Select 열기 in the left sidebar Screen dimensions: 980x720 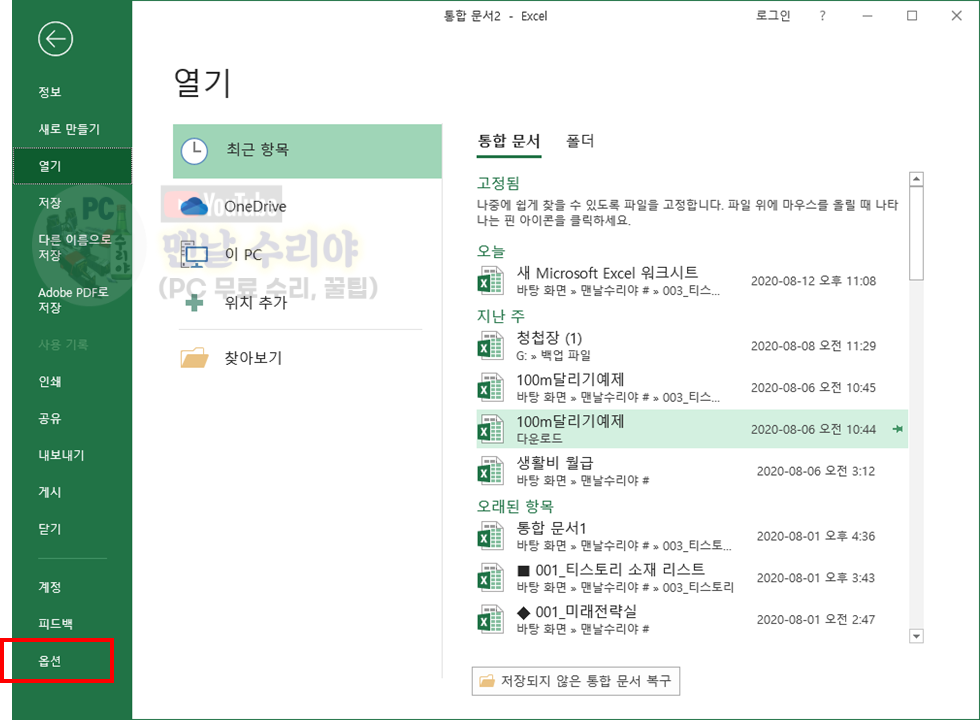click(72, 166)
